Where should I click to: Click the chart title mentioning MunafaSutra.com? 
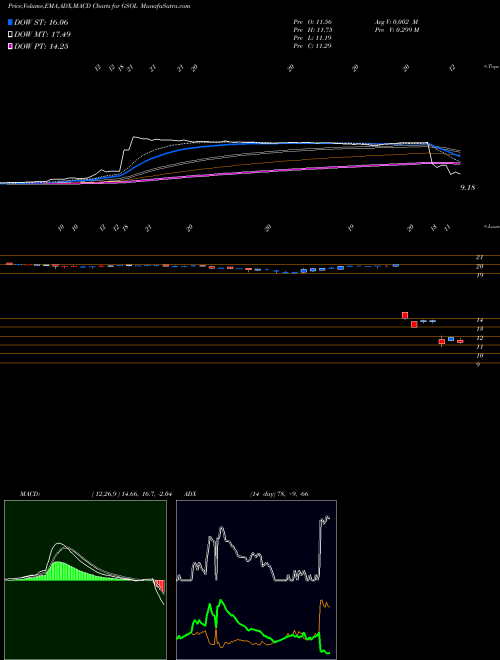(99, 6)
